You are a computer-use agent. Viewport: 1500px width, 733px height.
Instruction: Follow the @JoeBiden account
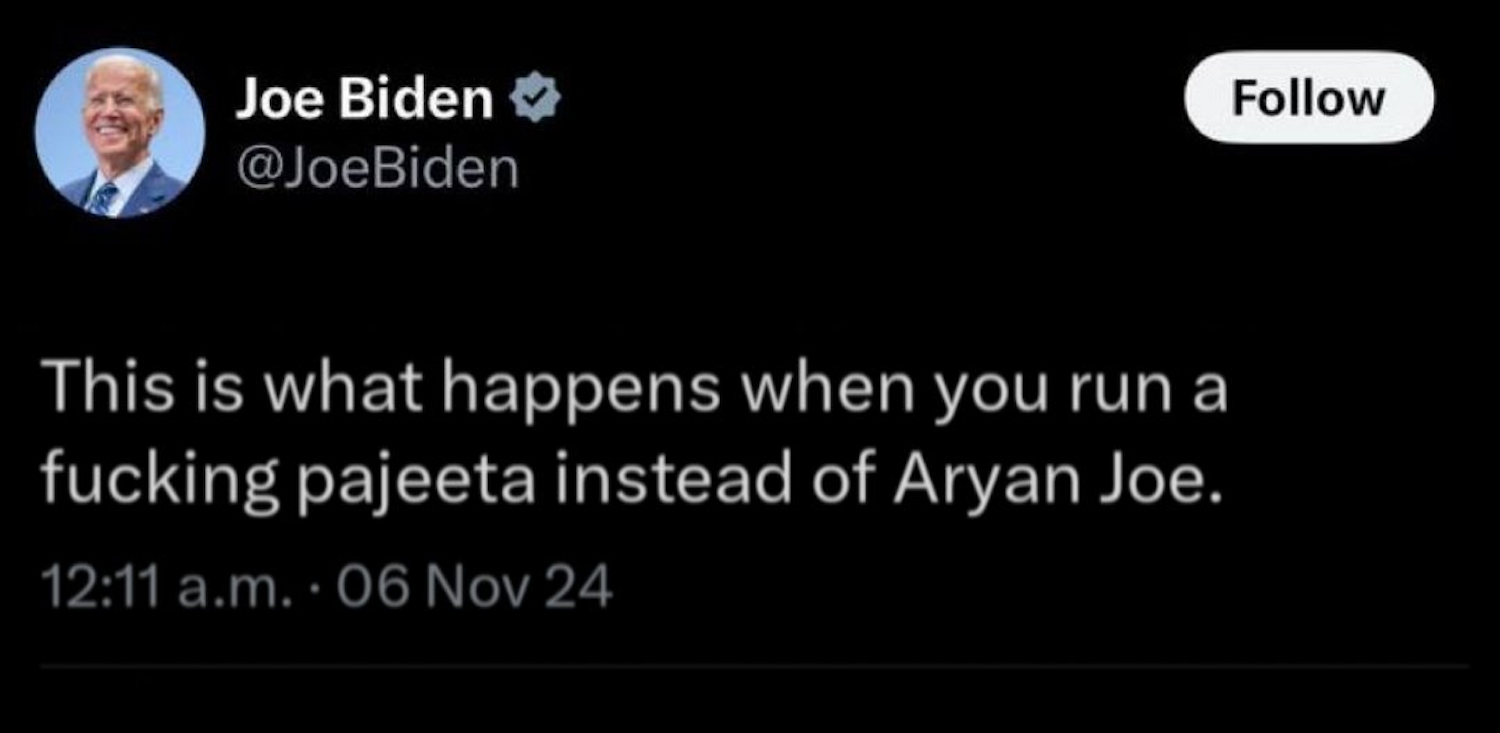pos(1308,97)
